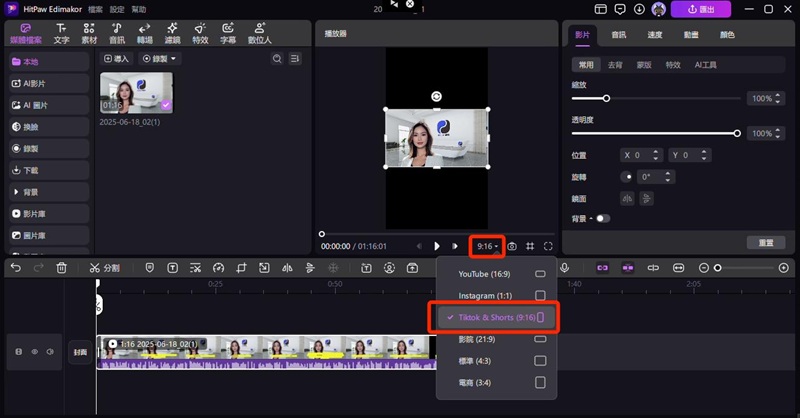Click the undo arrow in timeline toolbar
Viewport: 800px width, 418px height.
coord(15,268)
